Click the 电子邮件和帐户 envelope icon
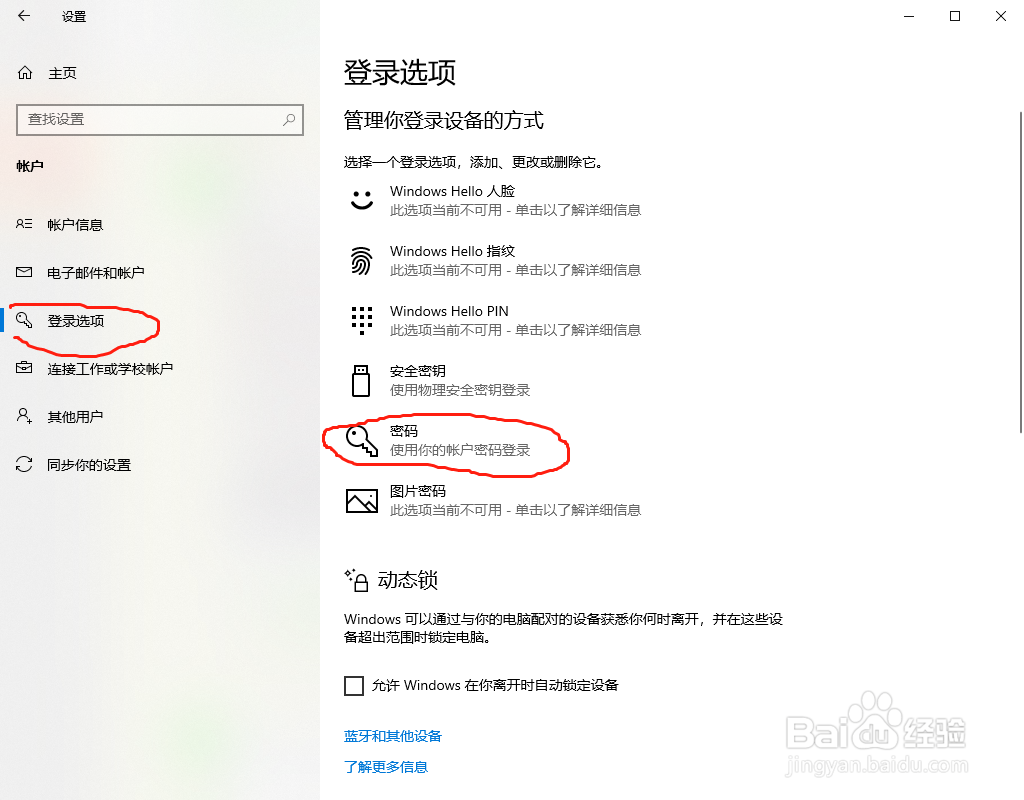The width and height of the screenshot is (1024, 800). 24,272
